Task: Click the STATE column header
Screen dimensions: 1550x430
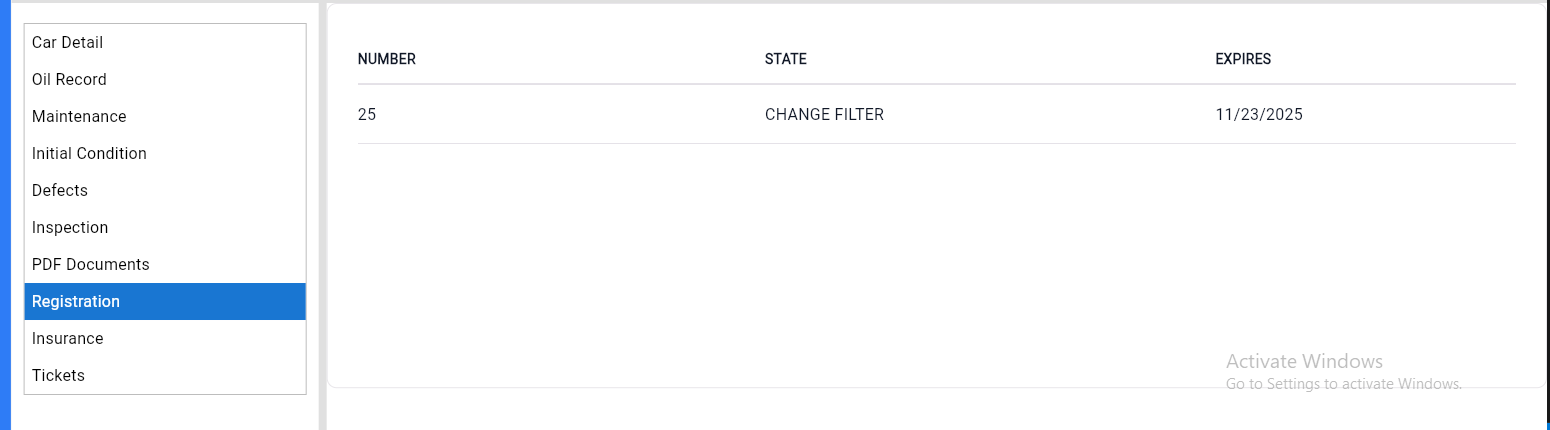Action: coord(786,60)
